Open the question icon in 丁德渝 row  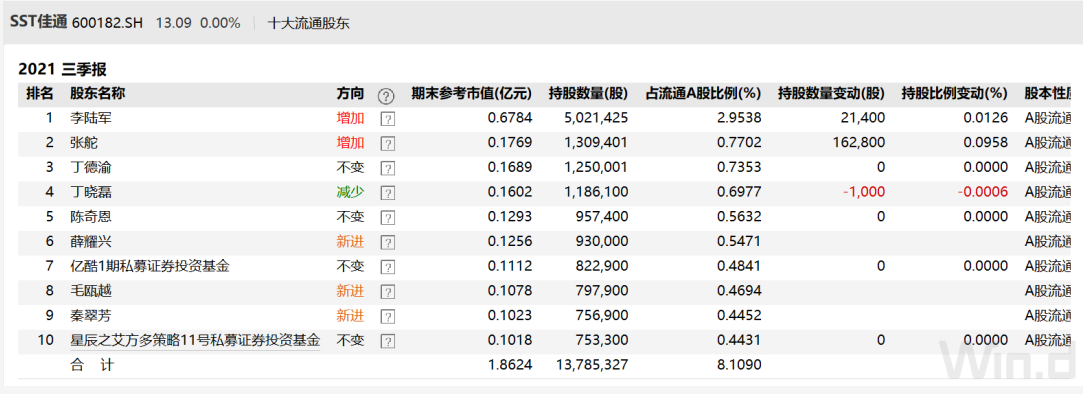pos(387,168)
